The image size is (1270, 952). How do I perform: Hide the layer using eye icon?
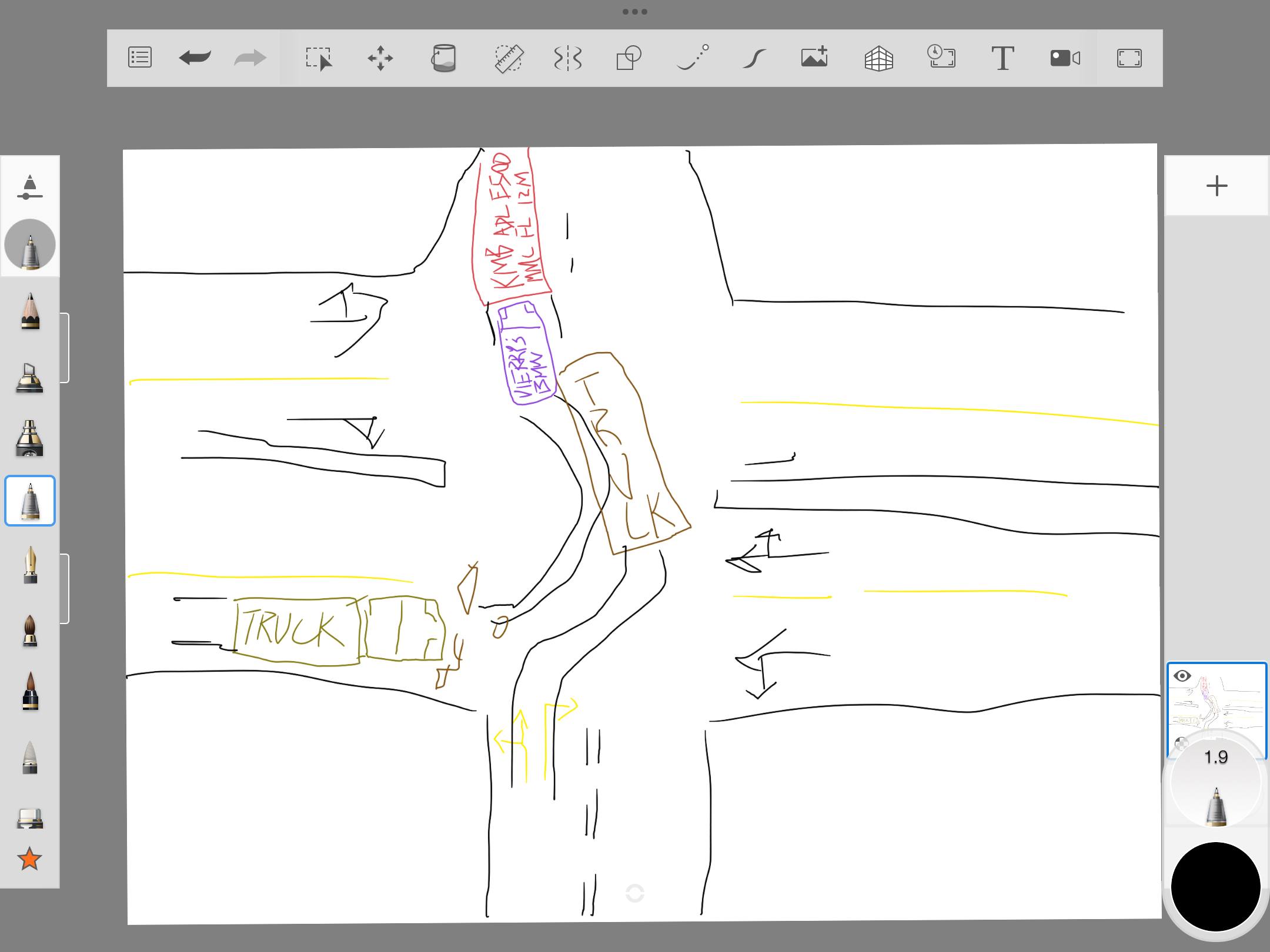[x=1182, y=676]
